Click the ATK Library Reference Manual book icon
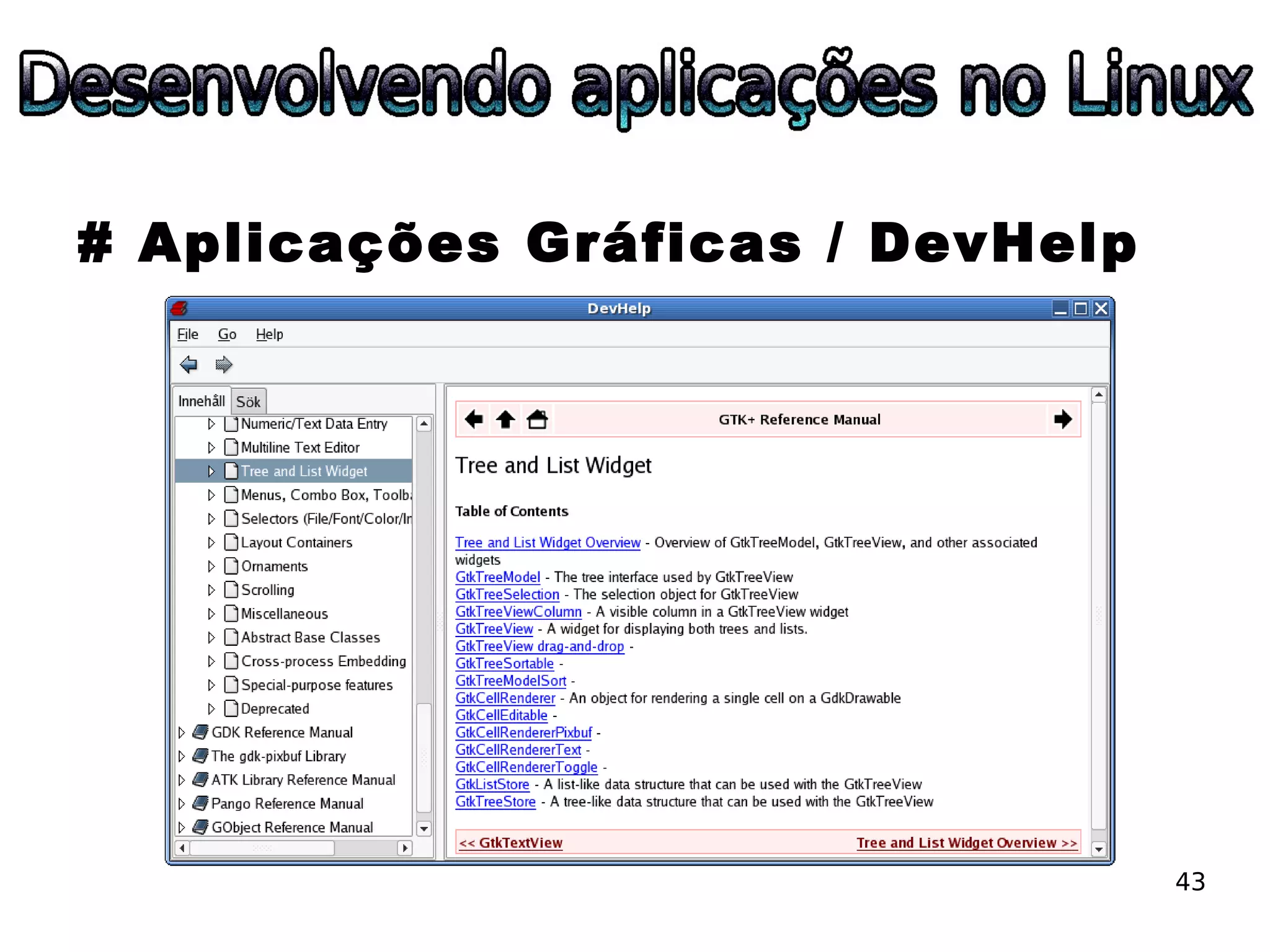Screen dimensions: 1270x952 click(x=200, y=779)
